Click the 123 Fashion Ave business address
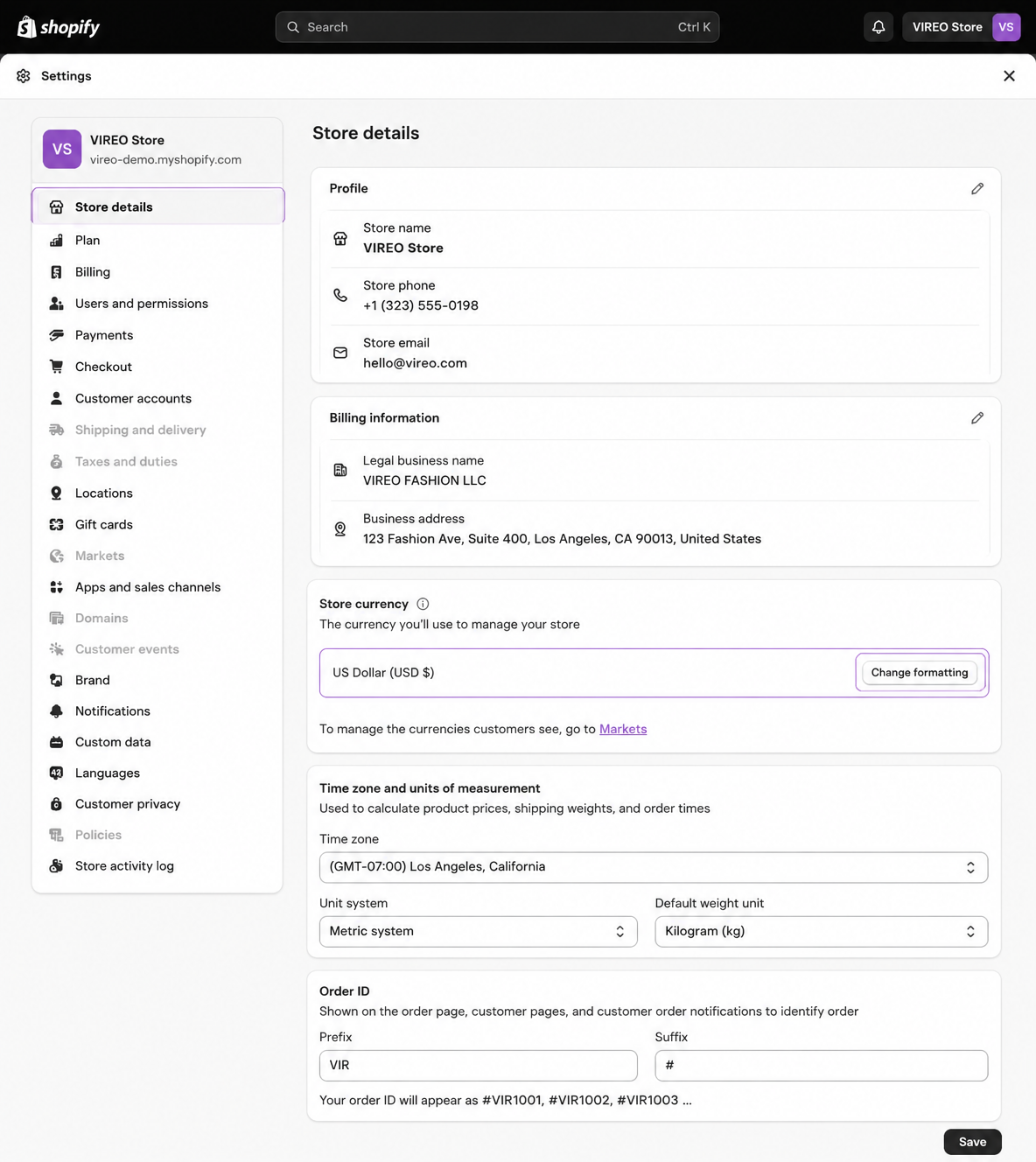Viewport: 1036px width, 1162px height. [562, 539]
